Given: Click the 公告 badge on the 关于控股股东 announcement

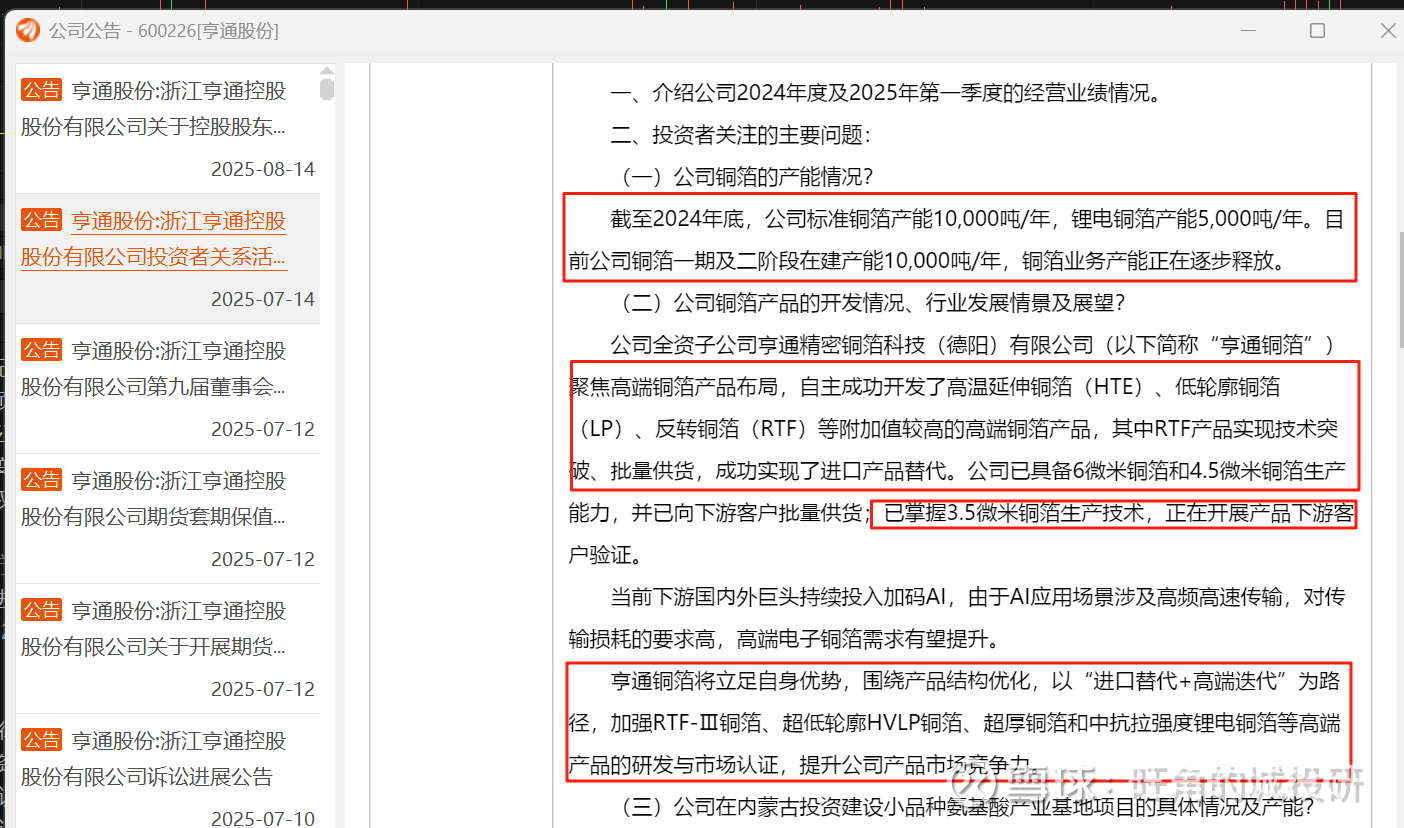Looking at the screenshot, I should [x=42, y=90].
